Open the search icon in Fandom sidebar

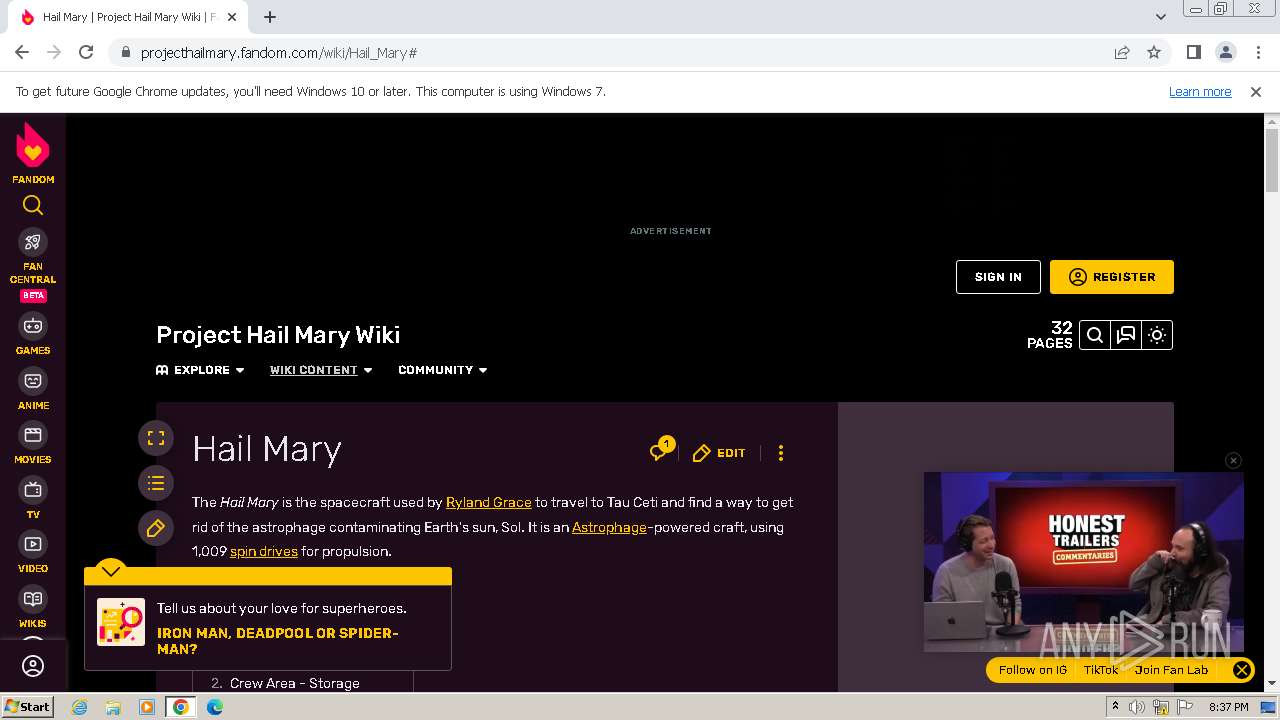33,205
